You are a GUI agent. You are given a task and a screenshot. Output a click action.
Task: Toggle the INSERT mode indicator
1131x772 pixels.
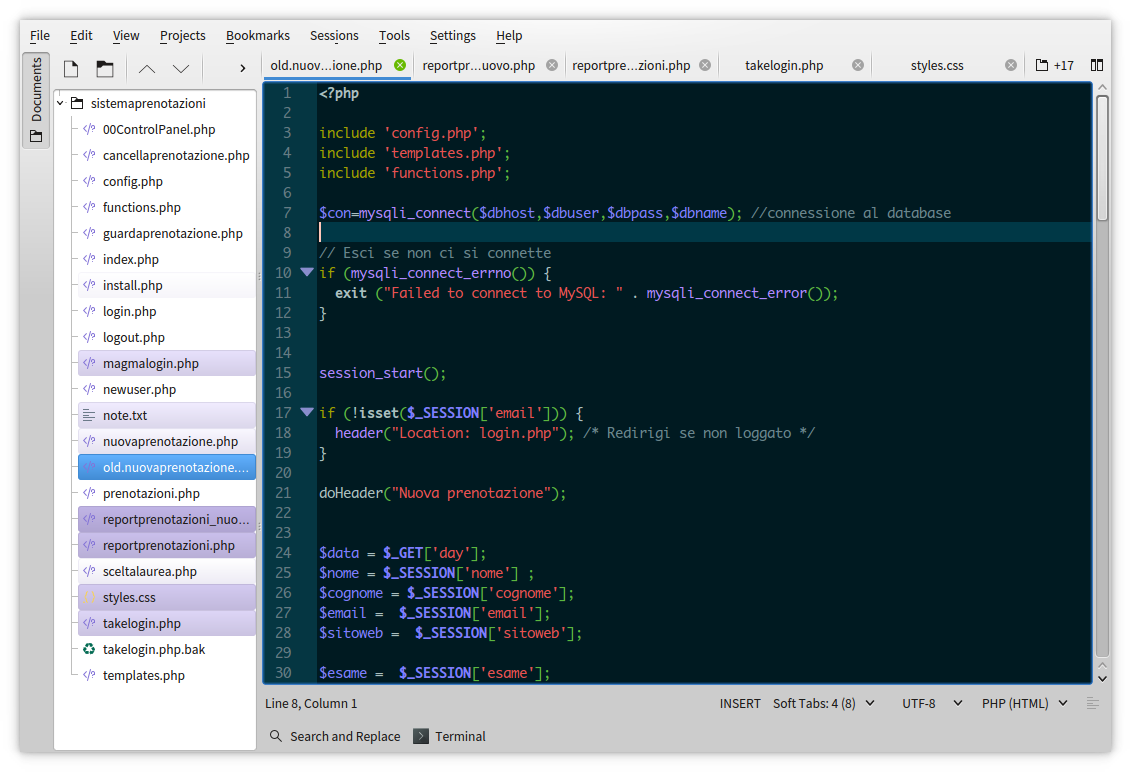740,703
